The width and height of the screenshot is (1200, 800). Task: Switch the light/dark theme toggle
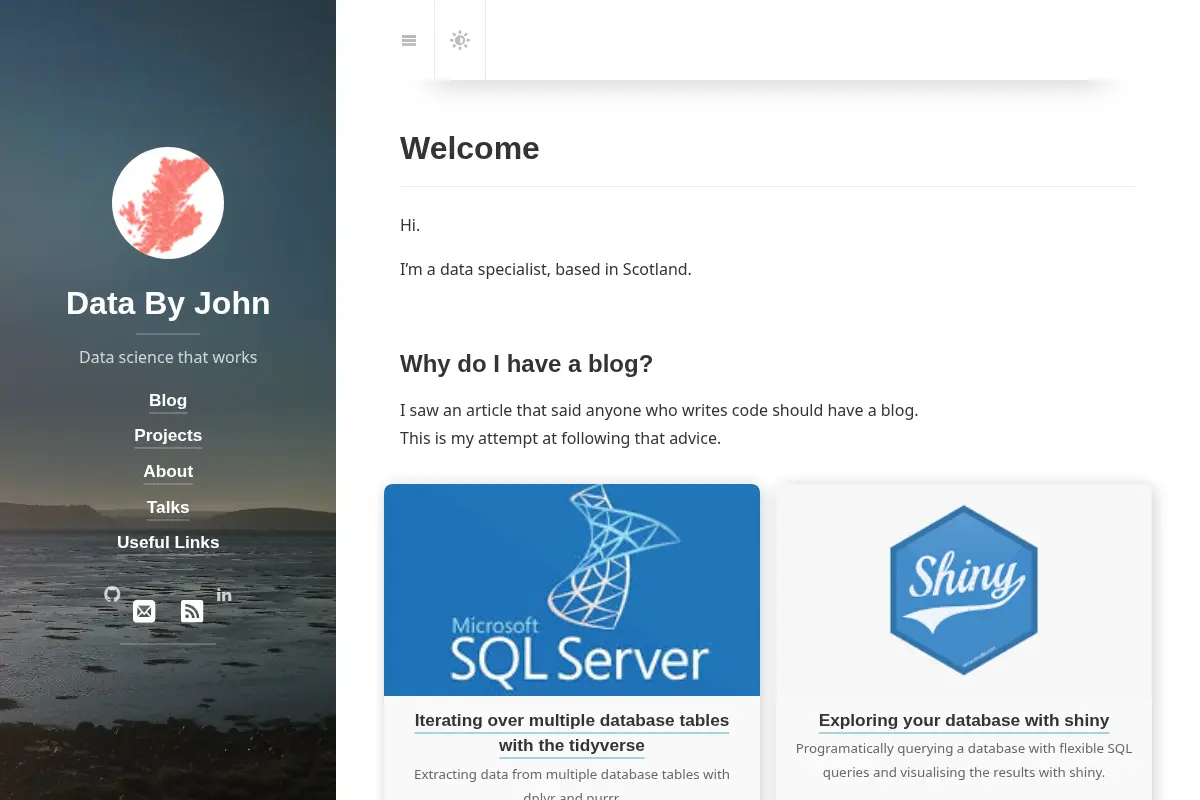click(460, 40)
